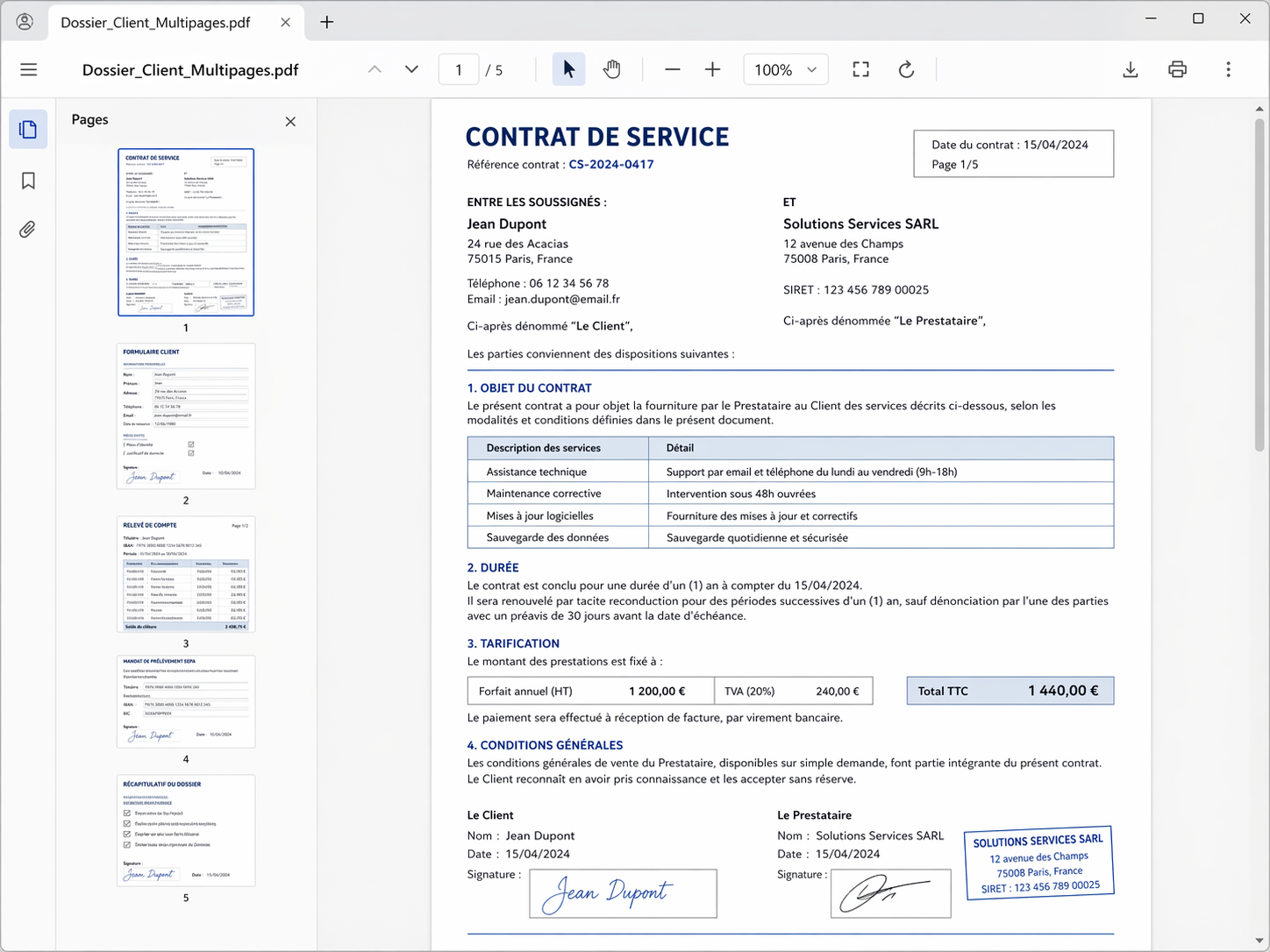This screenshot has height=952, width=1270.
Task: Open page 3 from its thumbnail
Action: pyautogui.click(x=185, y=574)
